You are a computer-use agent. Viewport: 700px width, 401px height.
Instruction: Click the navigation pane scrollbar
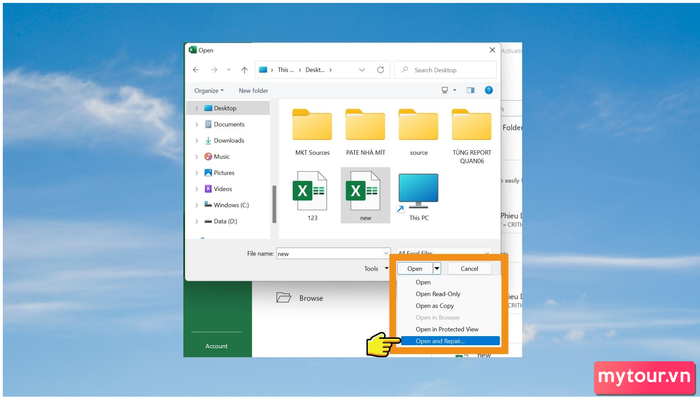click(274, 204)
